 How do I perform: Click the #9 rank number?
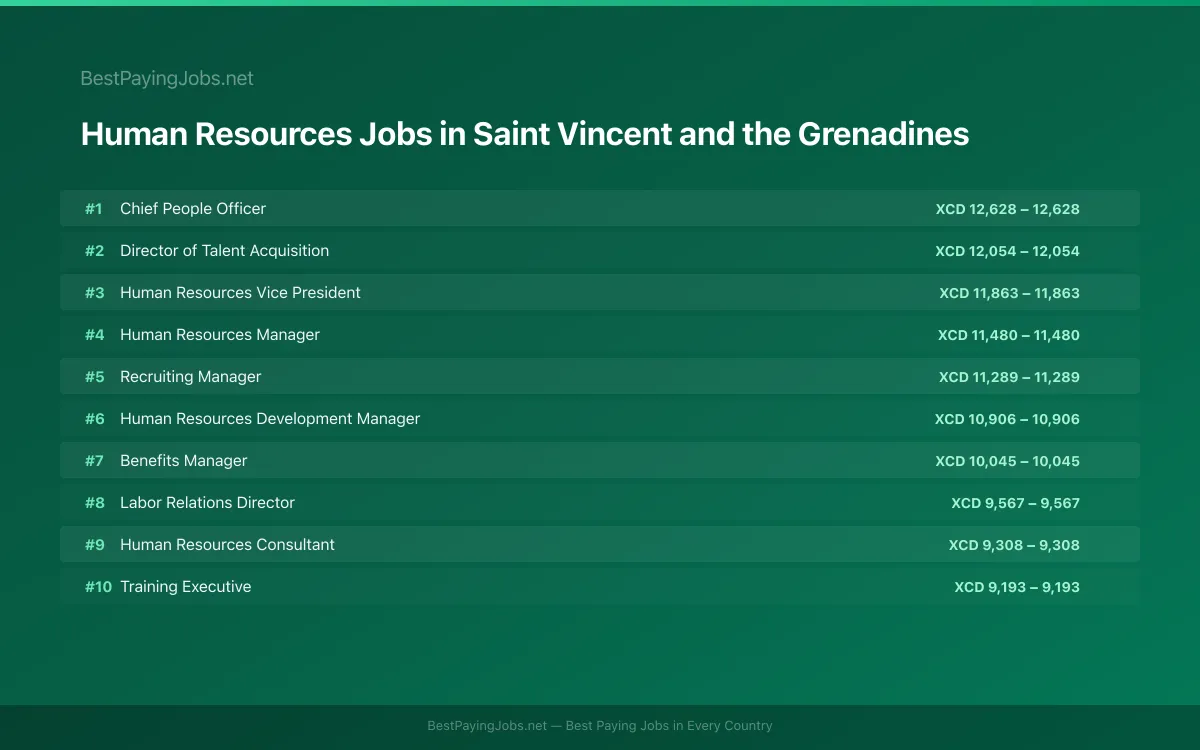(x=94, y=545)
